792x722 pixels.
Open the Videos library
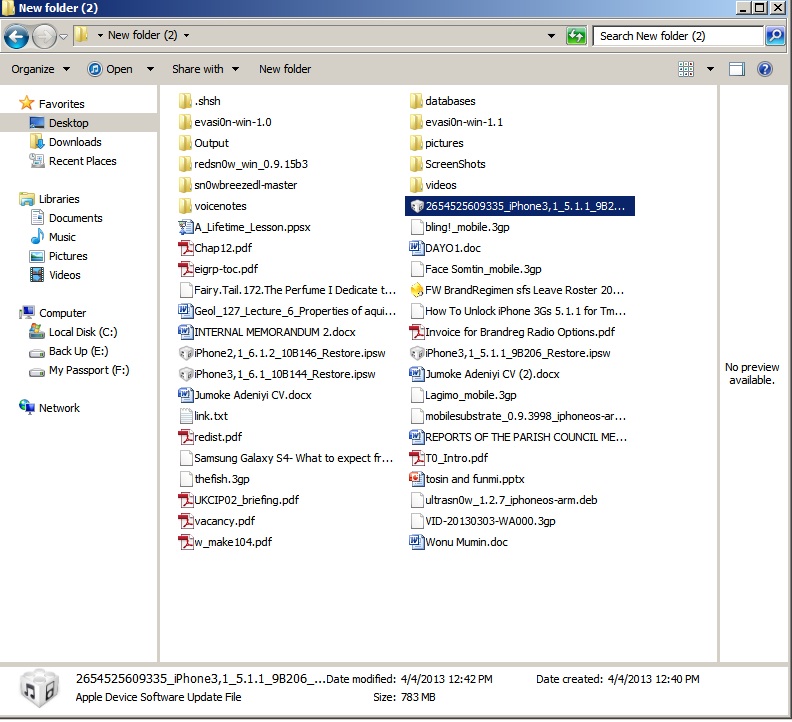point(55,275)
